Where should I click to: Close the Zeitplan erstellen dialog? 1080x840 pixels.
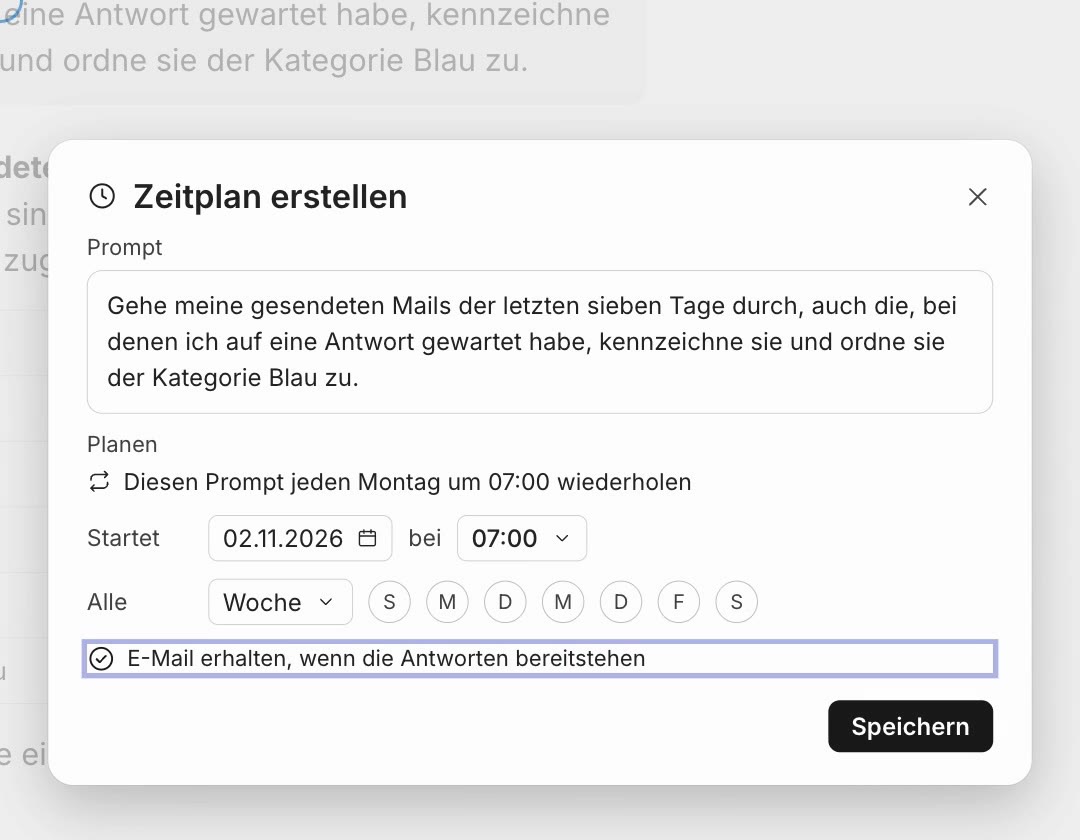pyautogui.click(x=977, y=197)
